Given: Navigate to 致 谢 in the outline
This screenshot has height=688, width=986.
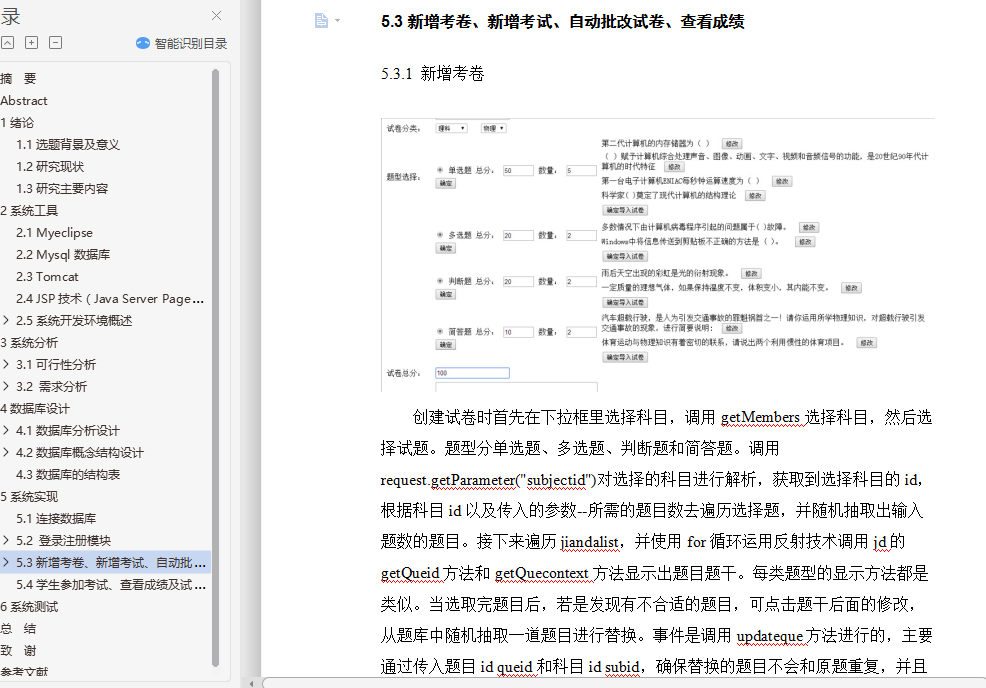Looking at the screenshot, I should (18, 651).
